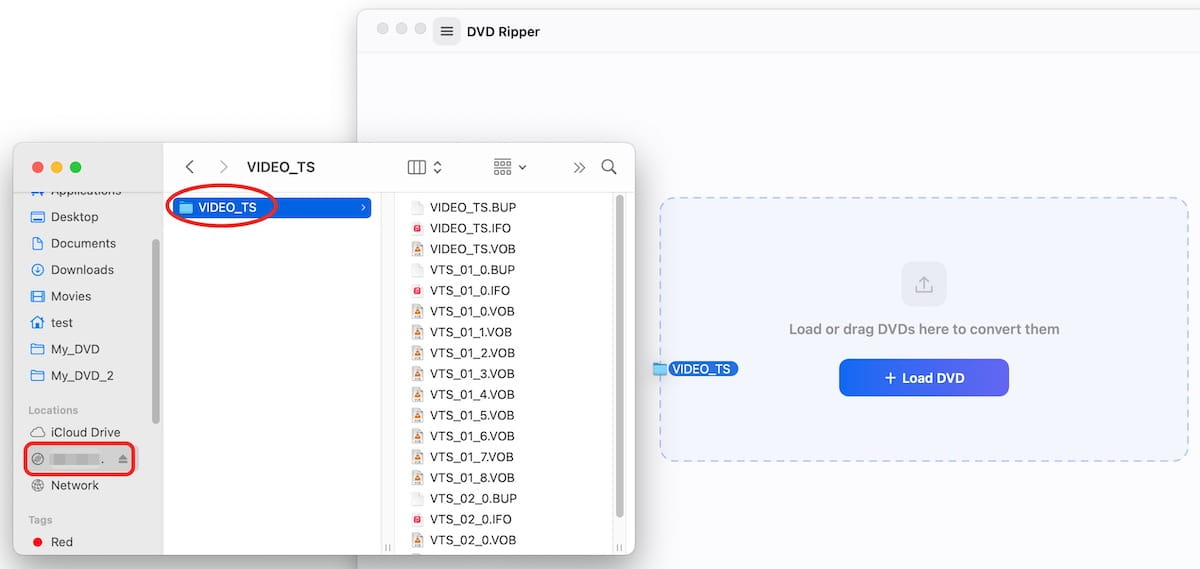Click the Movies film icon in sidebar
The width and height of the screenshot is (1200, 569).
pos(38,296)
